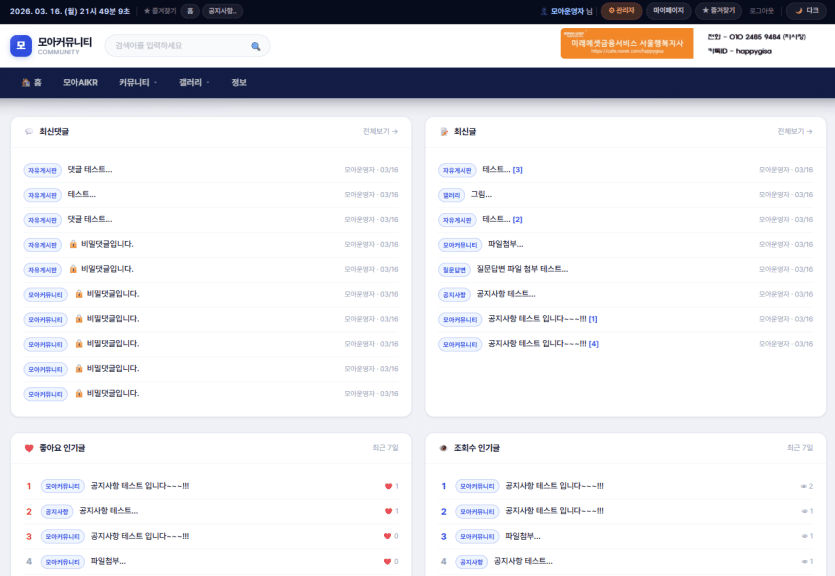Click the 자유게시판 category badge
Viewport: 835px width, 576px height.
[41, 169]
